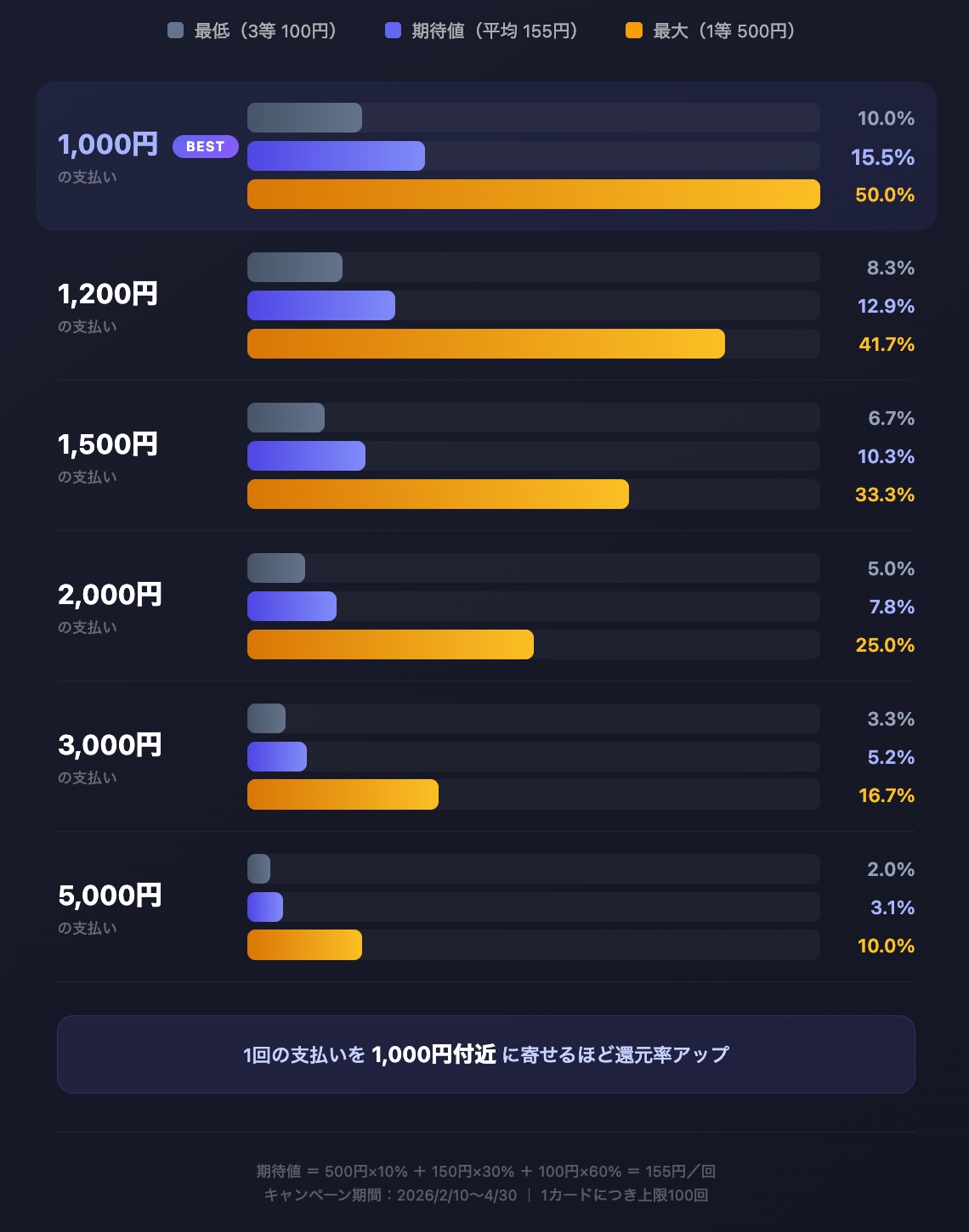
Task: Click the purple 期待値 legend swatch
Action: (393, 31)
